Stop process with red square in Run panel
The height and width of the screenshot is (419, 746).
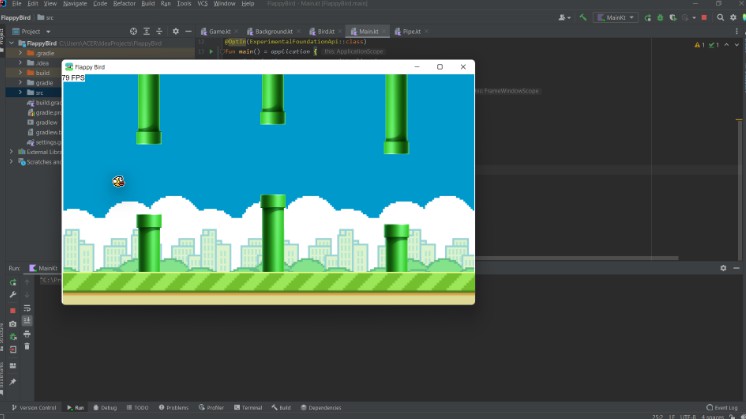coord(13,311)
